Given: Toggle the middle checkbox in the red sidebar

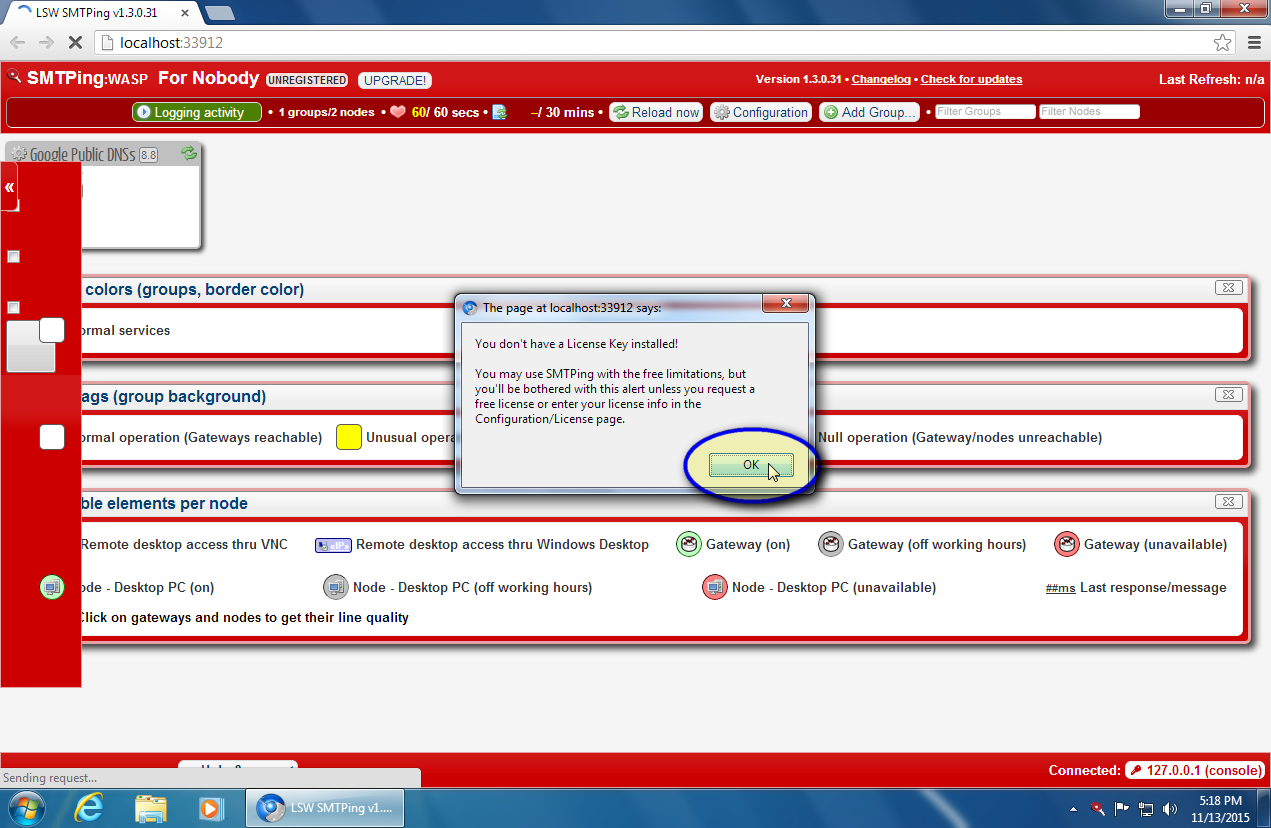Looking at the screenshot, I should 14,257.
